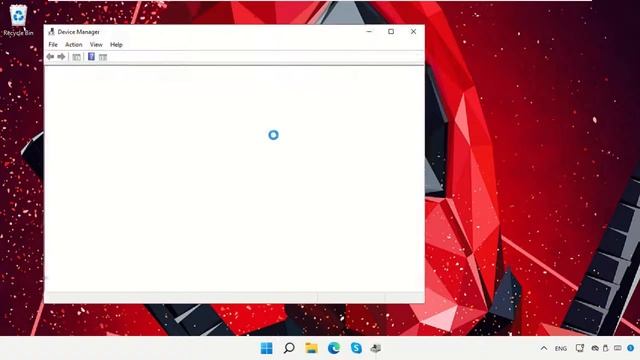Open the File menu
640x360 pixels.
(x=53, y=44)
